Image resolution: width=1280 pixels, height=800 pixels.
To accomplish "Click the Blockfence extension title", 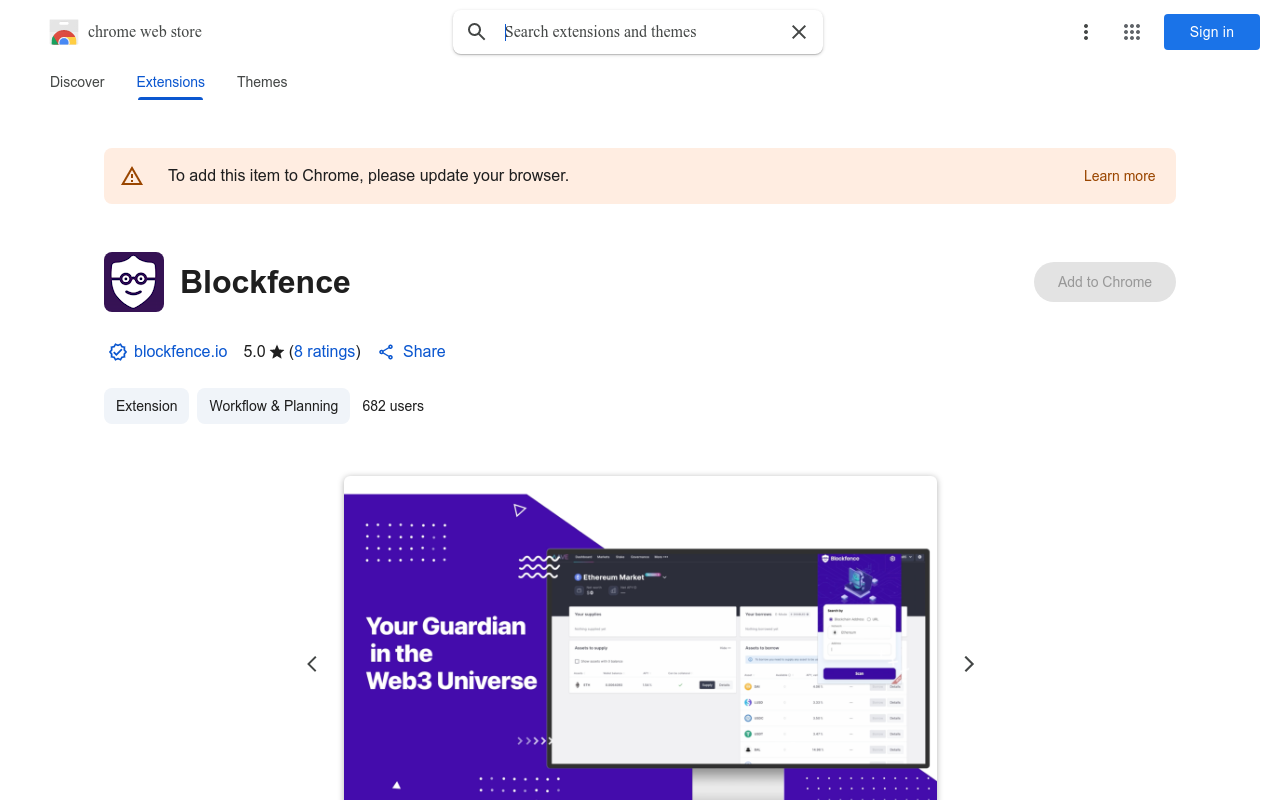I will 265,282.
